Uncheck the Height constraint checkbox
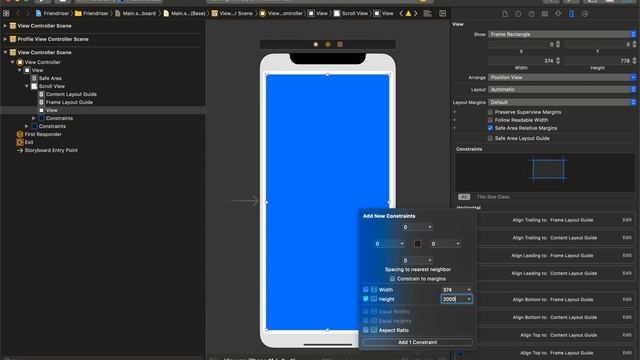This screenshot has height=360, width=640. [365, 299]
